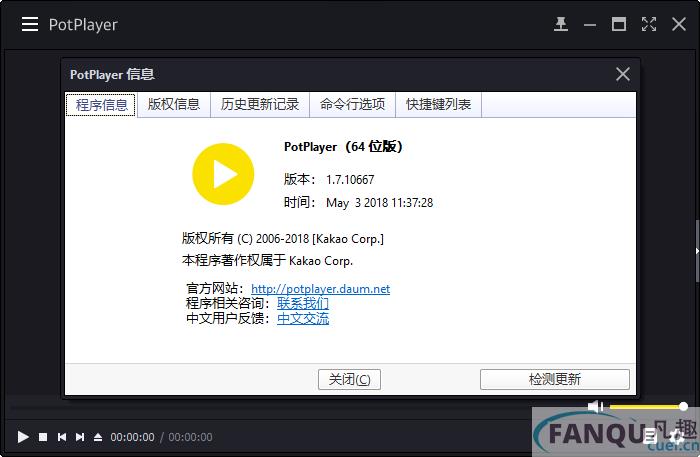Skip to next track button
The image size is (700, 457).
point(80,437)
